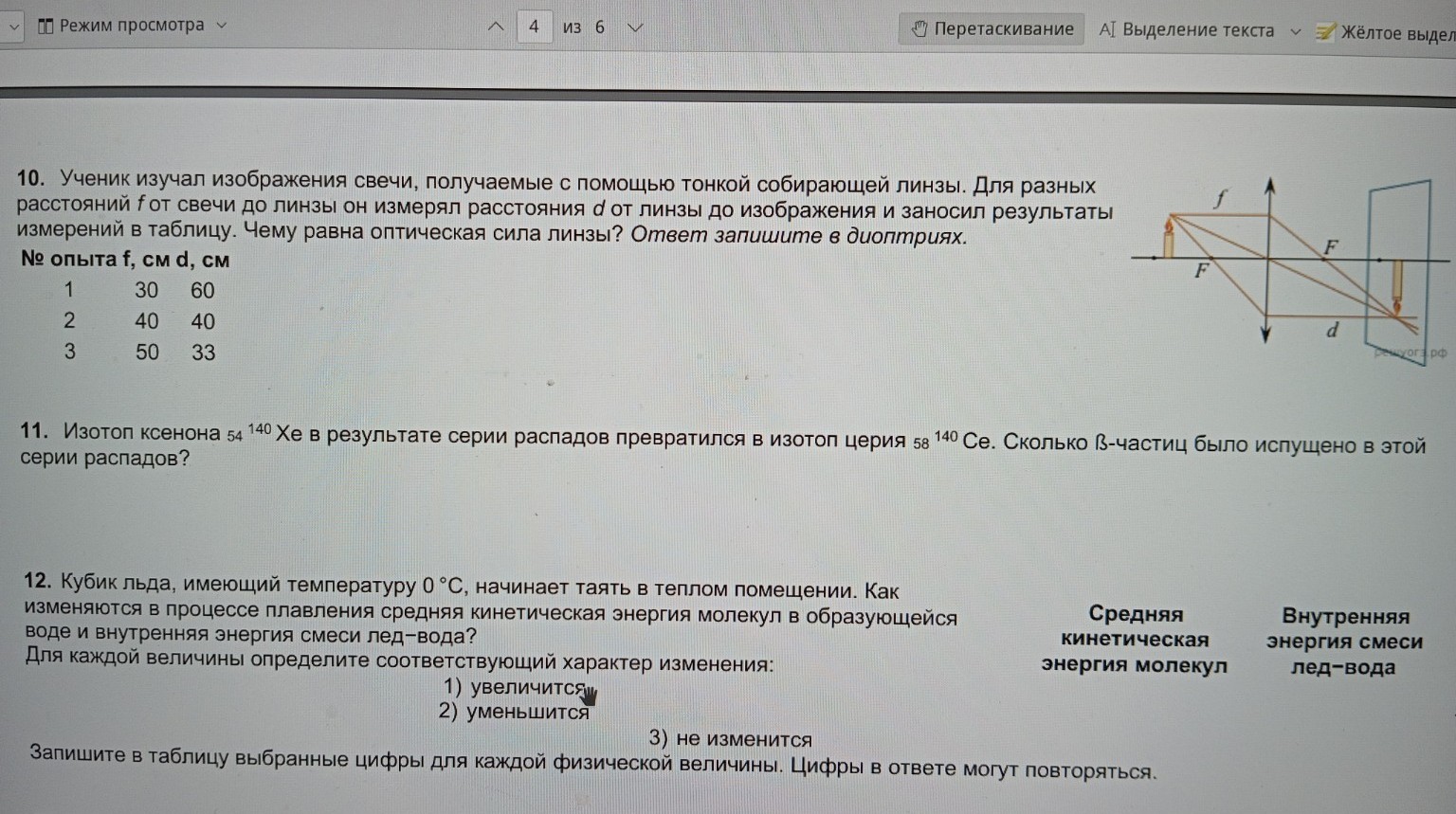Select the hand icon on Перетаскивание tool
The height and width of the screenshot is (814, 1456).
coord(919,29)
